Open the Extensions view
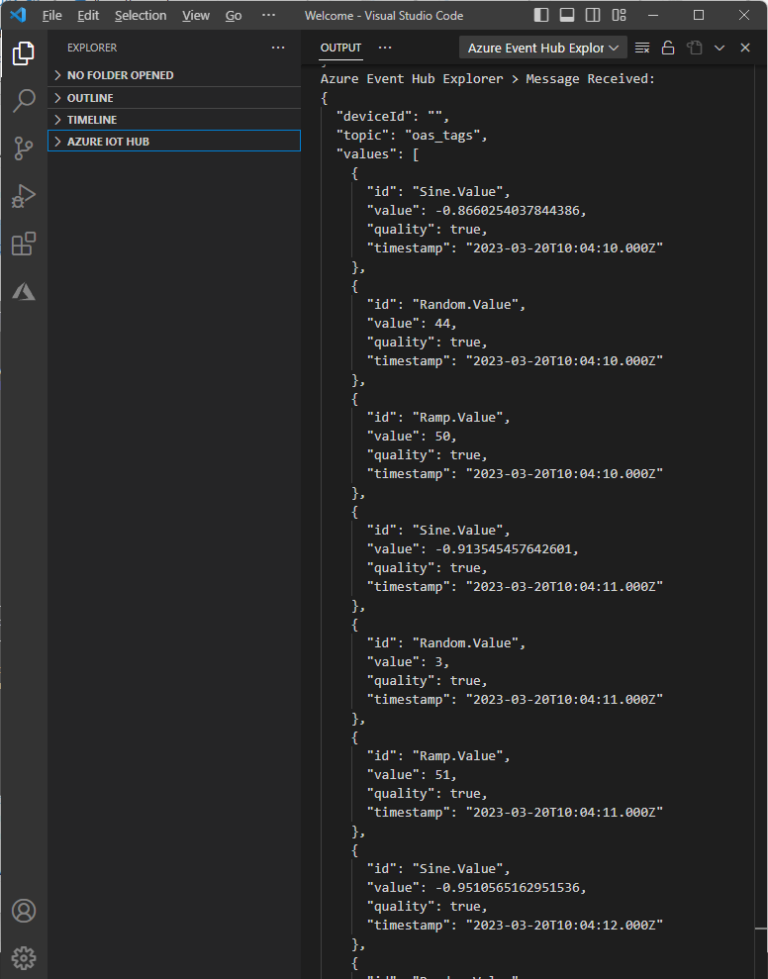 click(24, 244)
